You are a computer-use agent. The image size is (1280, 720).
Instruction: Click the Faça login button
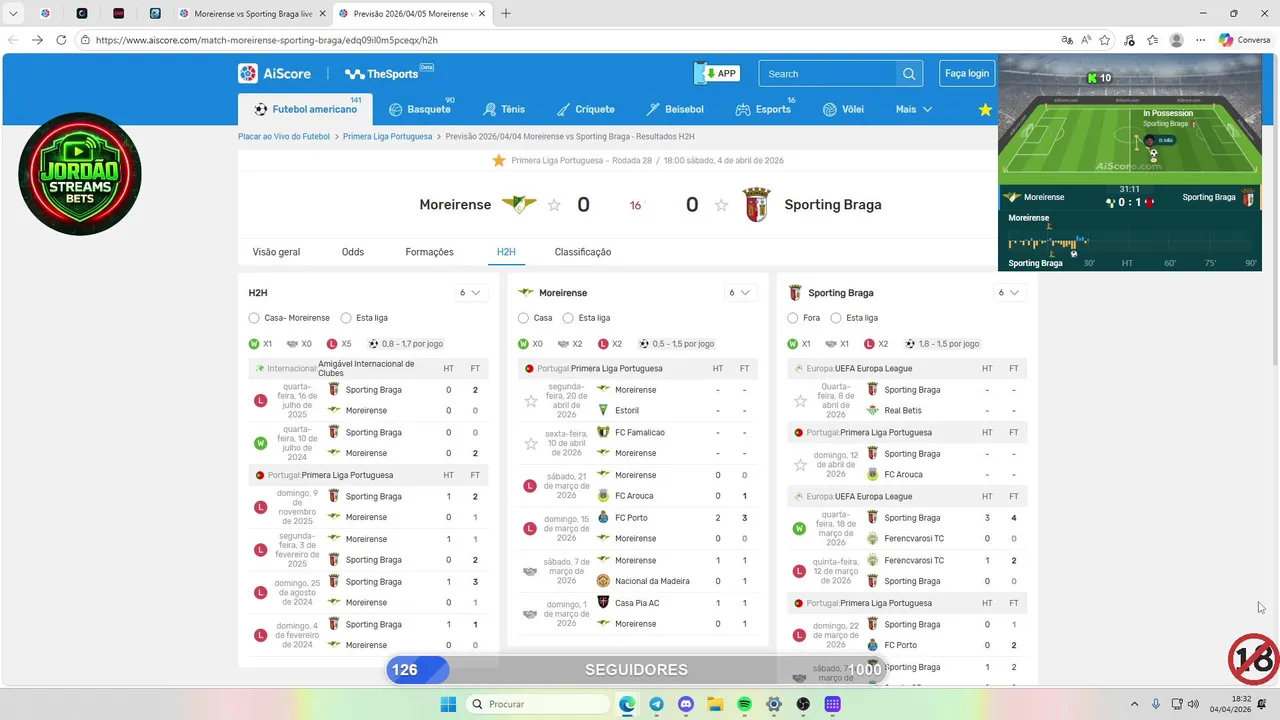click(x=967, y=73)
